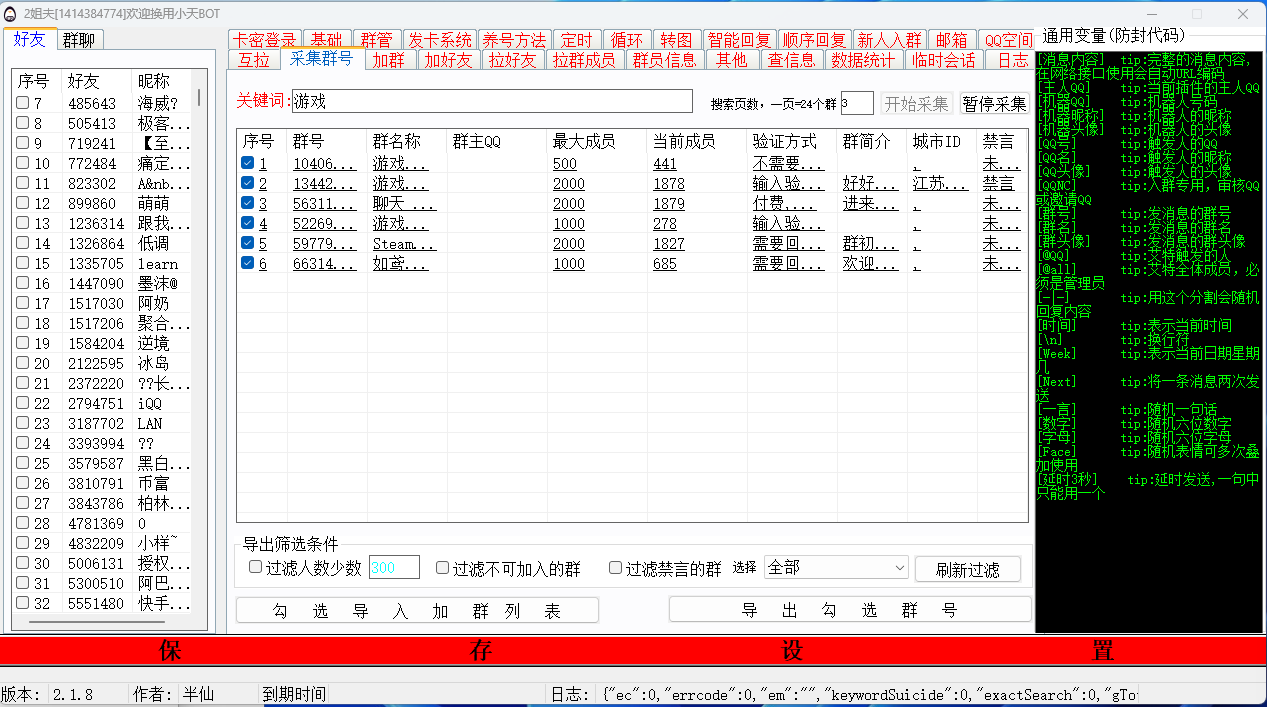
Task: Select friend 485643 checkbox in row 7
Action: tap(23, 104)
